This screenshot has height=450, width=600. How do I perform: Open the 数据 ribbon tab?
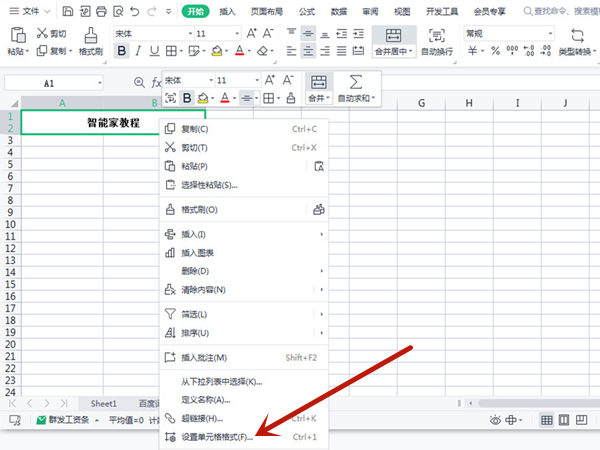(x=339, y=11)
